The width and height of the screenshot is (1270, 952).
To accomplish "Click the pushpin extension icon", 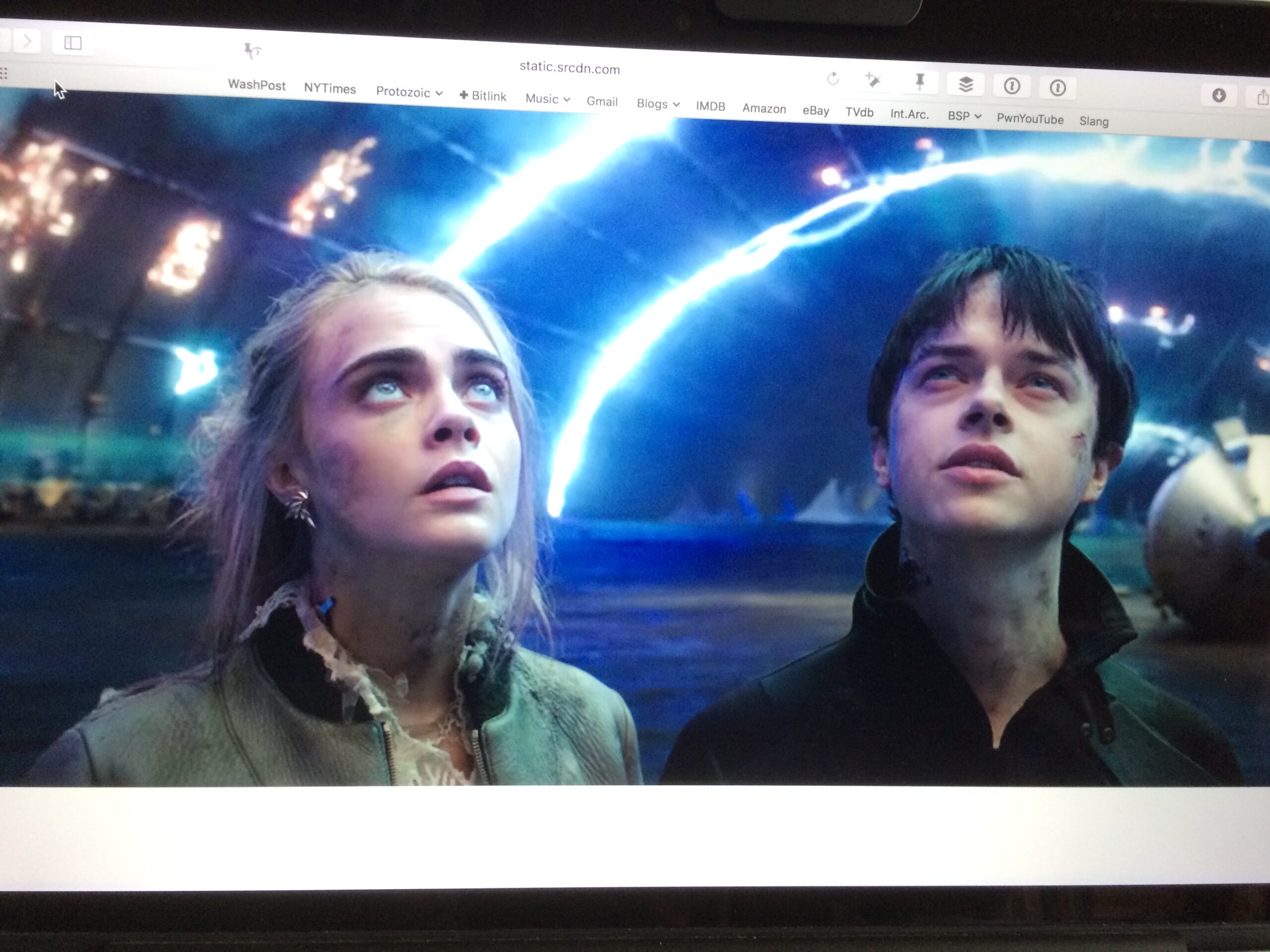I will [920, 82].
